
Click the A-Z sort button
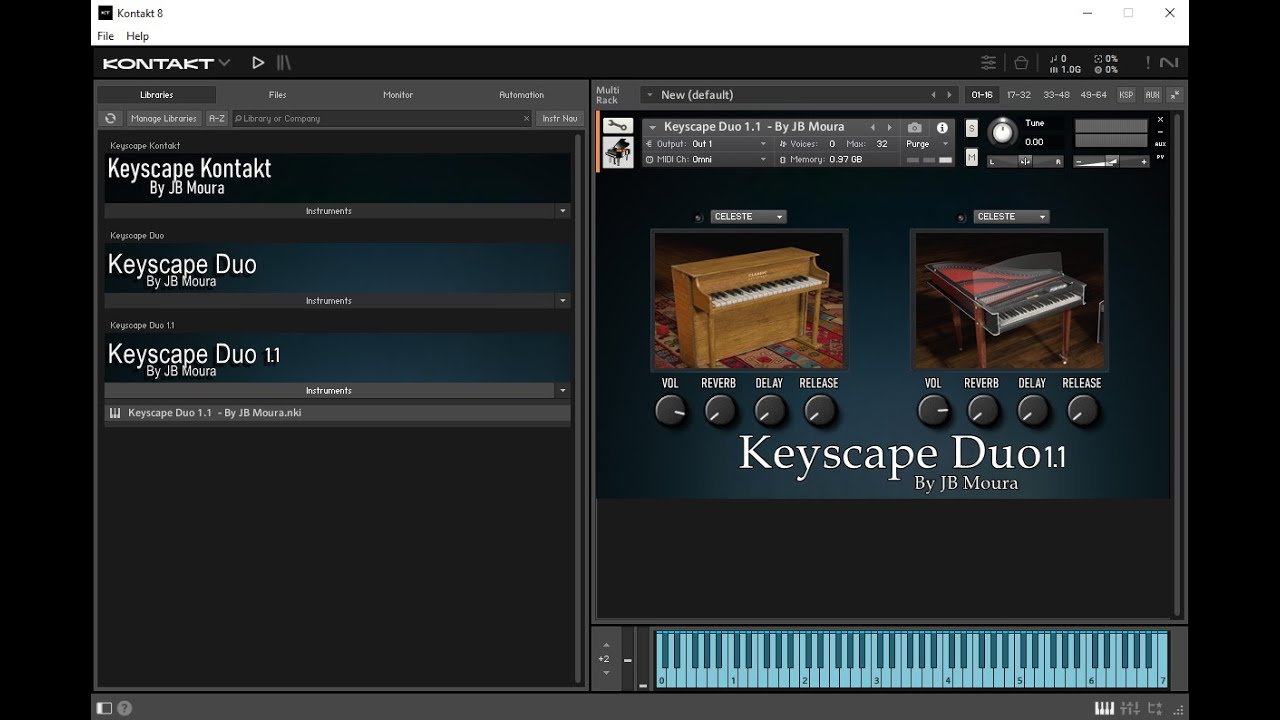point(217,118)
